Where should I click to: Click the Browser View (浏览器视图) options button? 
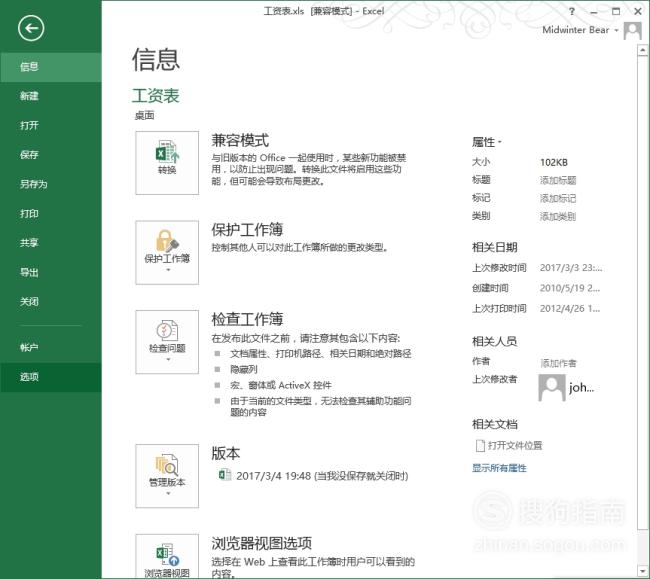tap(167, 556)
